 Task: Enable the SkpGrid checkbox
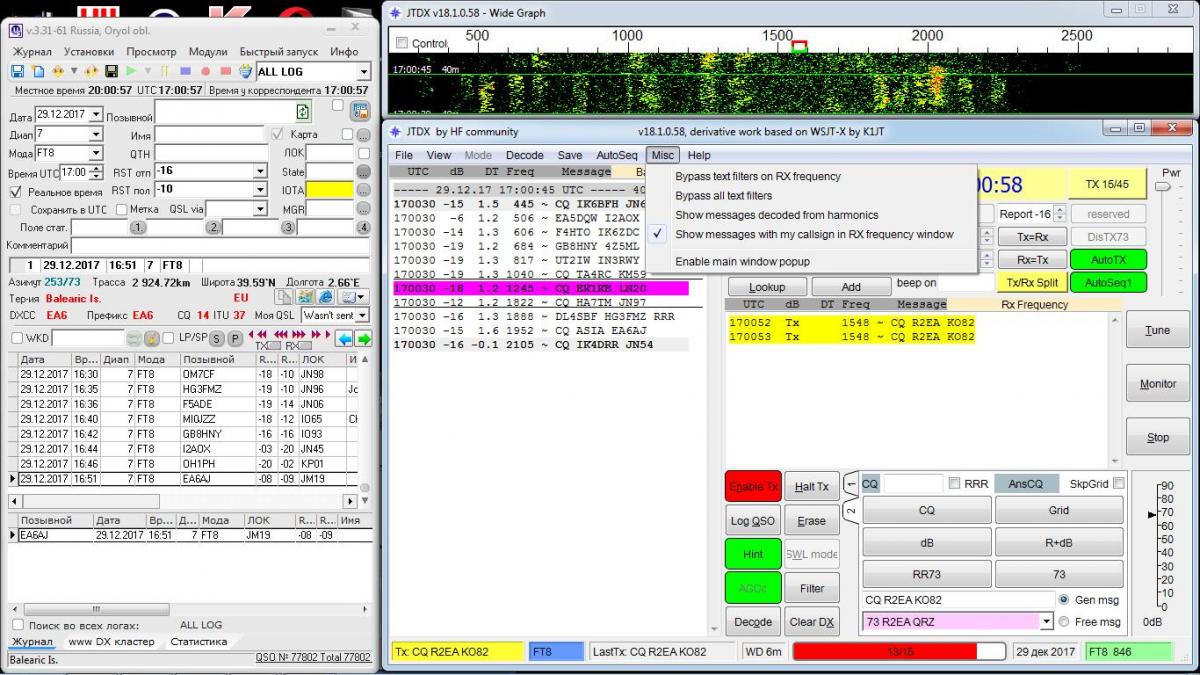point(1119,484)
